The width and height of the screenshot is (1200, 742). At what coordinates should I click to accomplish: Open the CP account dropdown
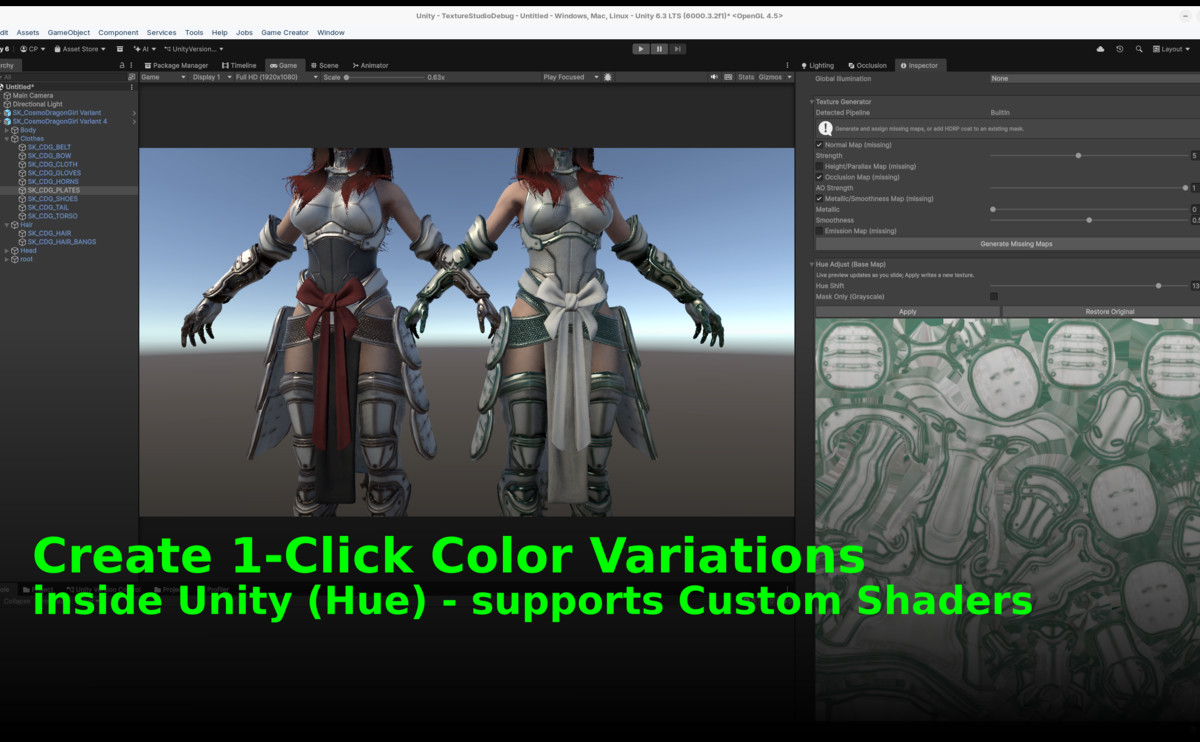coord(33,48)
